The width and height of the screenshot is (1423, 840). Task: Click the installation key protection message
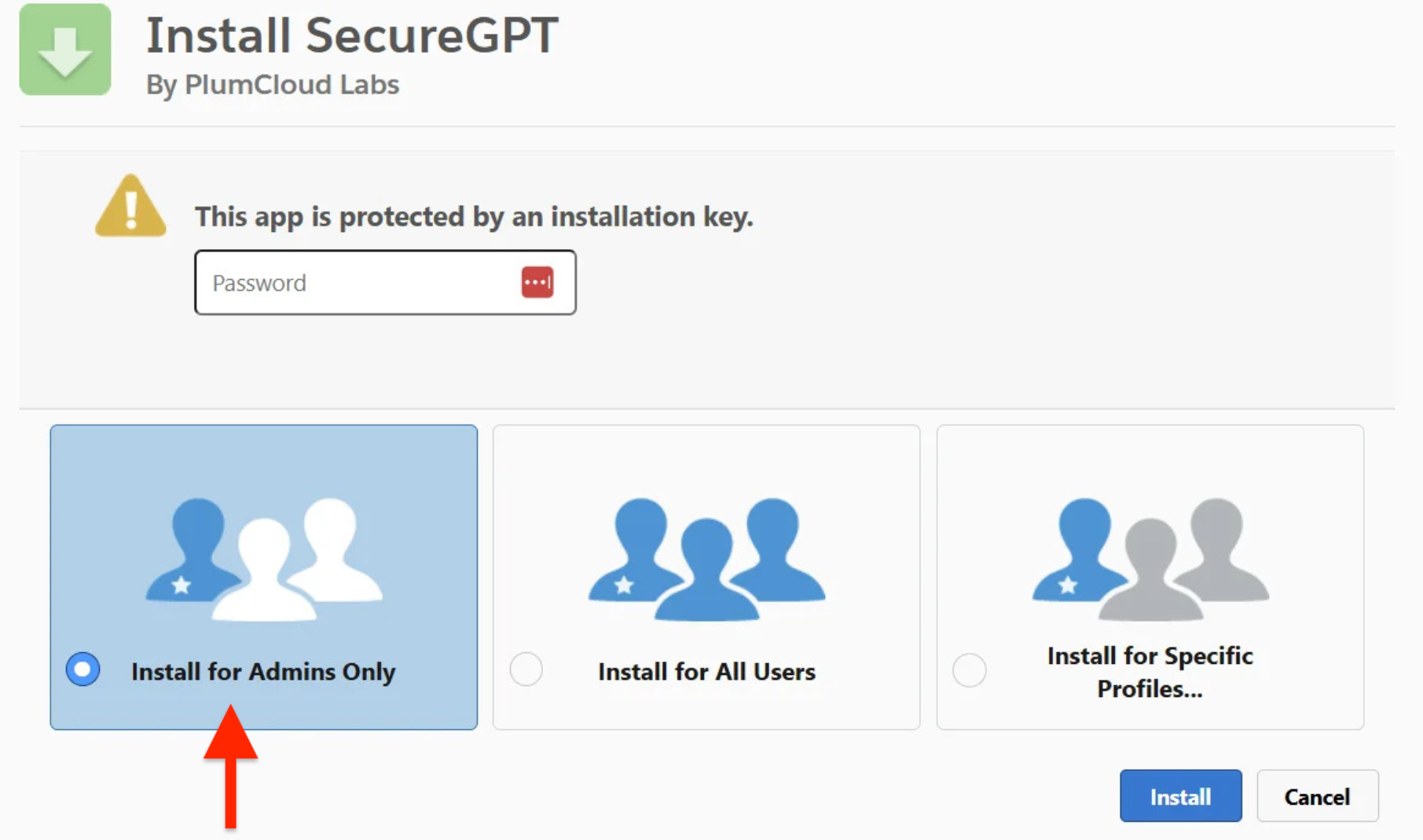click(x=474, y=216)
